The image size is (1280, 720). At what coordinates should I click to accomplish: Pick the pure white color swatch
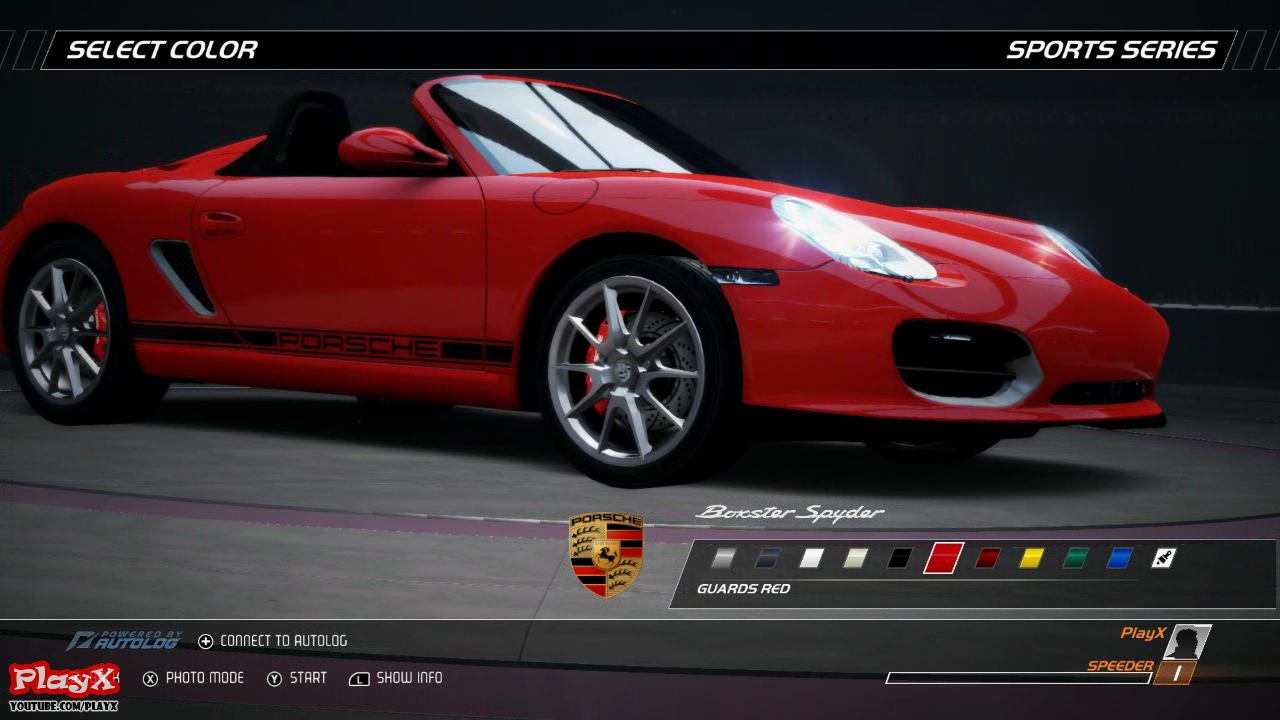click(x=811, y=558)
